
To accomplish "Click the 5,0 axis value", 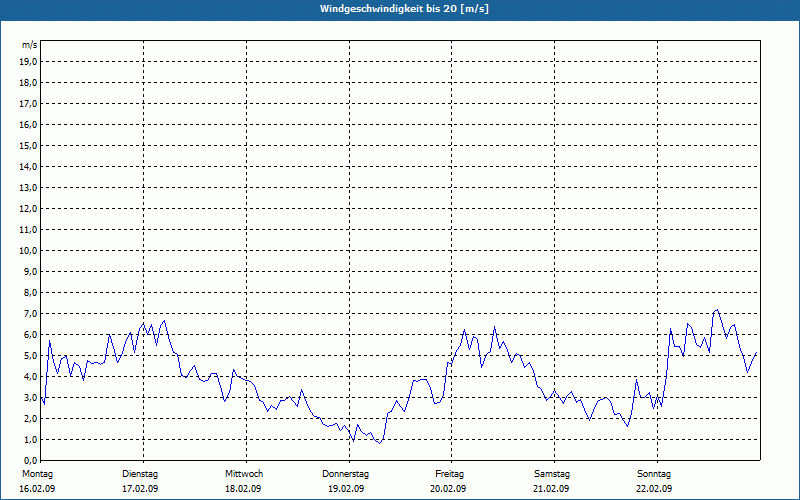I will 31,356.
